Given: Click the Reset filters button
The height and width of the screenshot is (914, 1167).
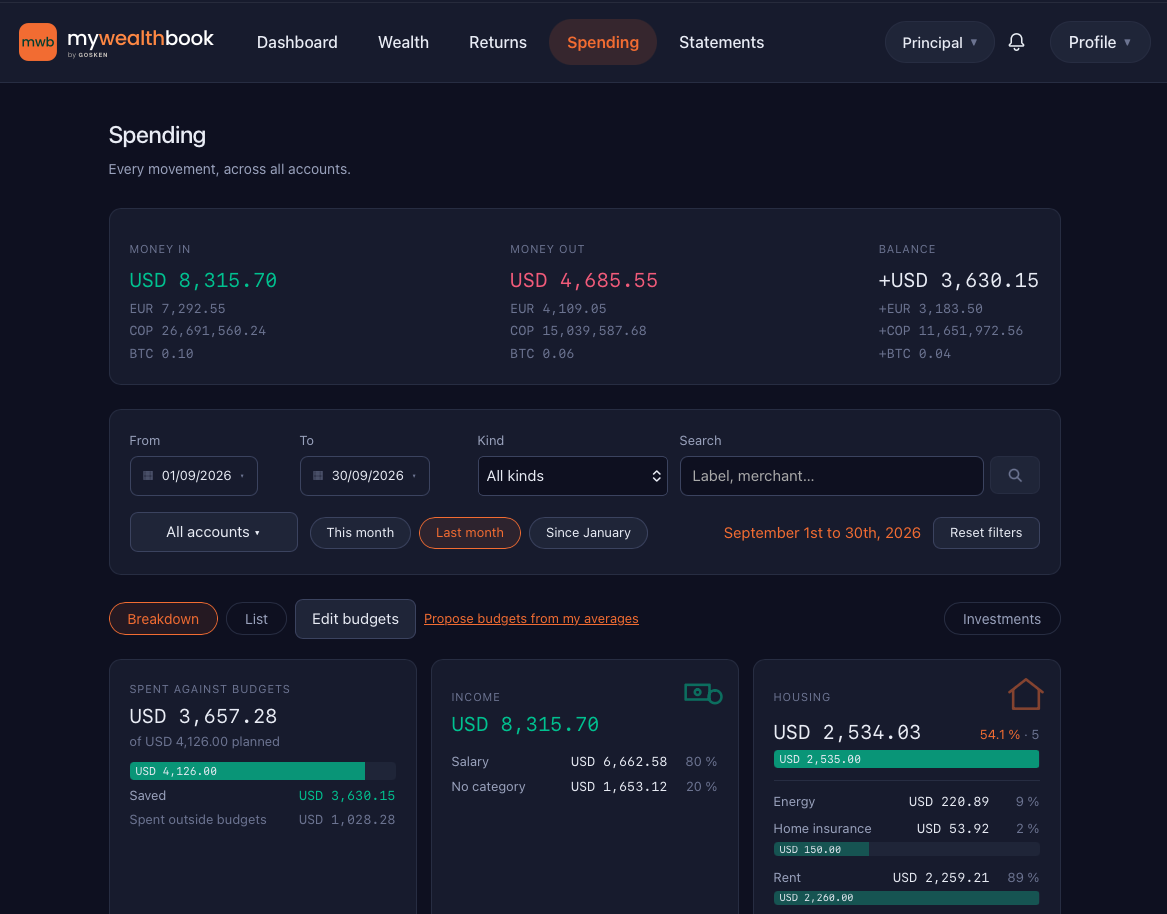Looking at the screenshot, I should (x=986, y=533).
